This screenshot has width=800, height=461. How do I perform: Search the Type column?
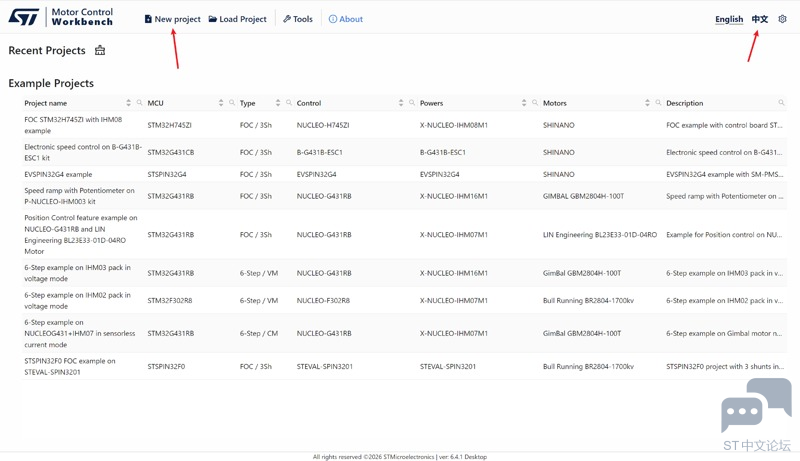(289, 103)
